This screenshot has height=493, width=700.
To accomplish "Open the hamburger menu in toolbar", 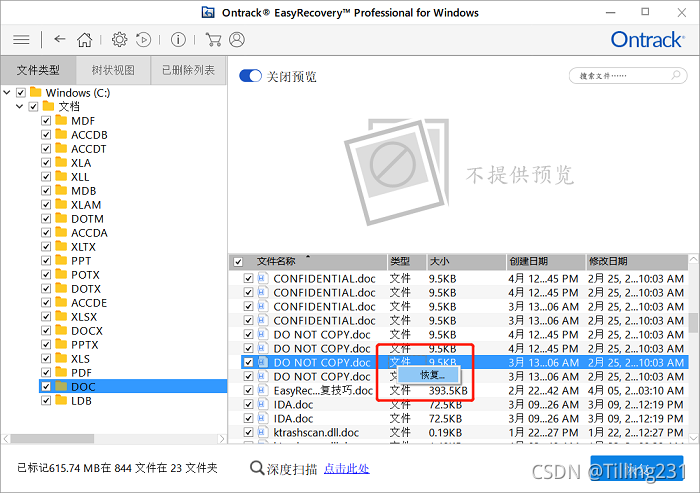I will coord(21,40).
